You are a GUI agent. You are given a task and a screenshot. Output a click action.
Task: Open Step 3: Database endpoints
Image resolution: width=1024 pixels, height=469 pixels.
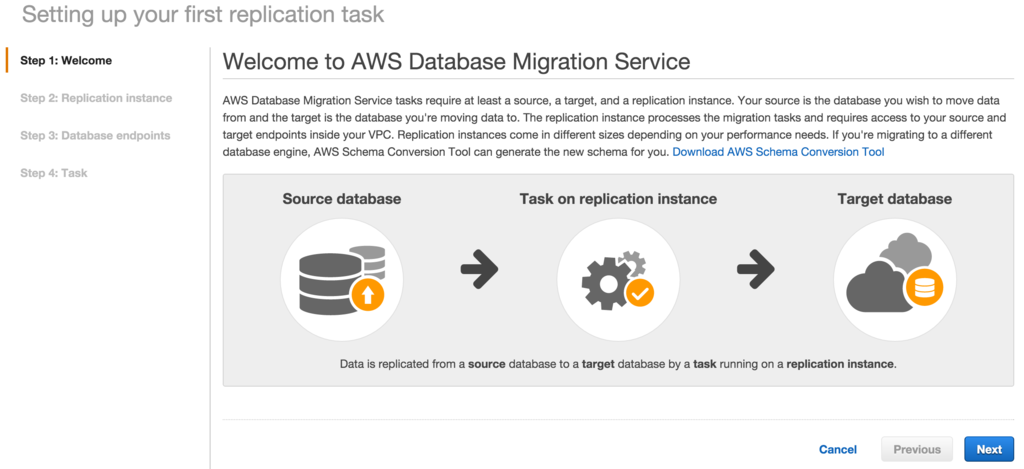pos(95,136)
